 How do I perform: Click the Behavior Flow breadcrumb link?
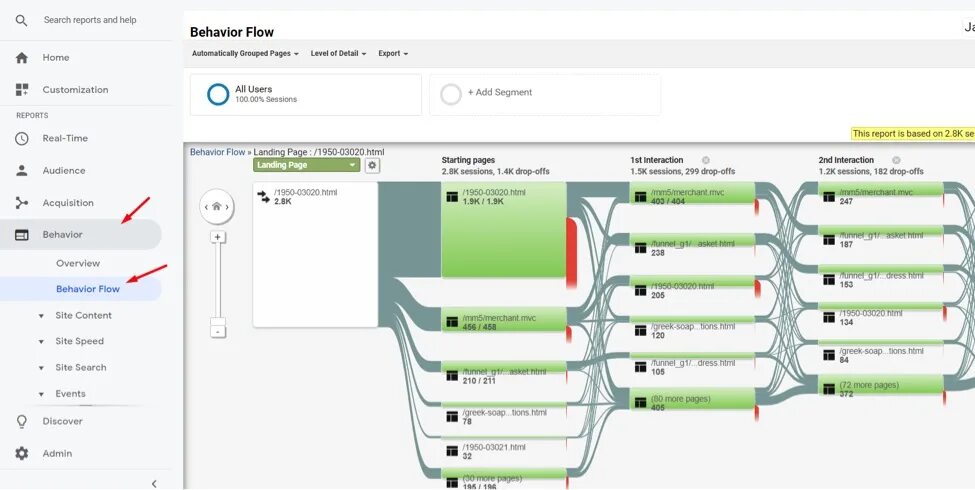pyautogui.click(x=218, y=152)
